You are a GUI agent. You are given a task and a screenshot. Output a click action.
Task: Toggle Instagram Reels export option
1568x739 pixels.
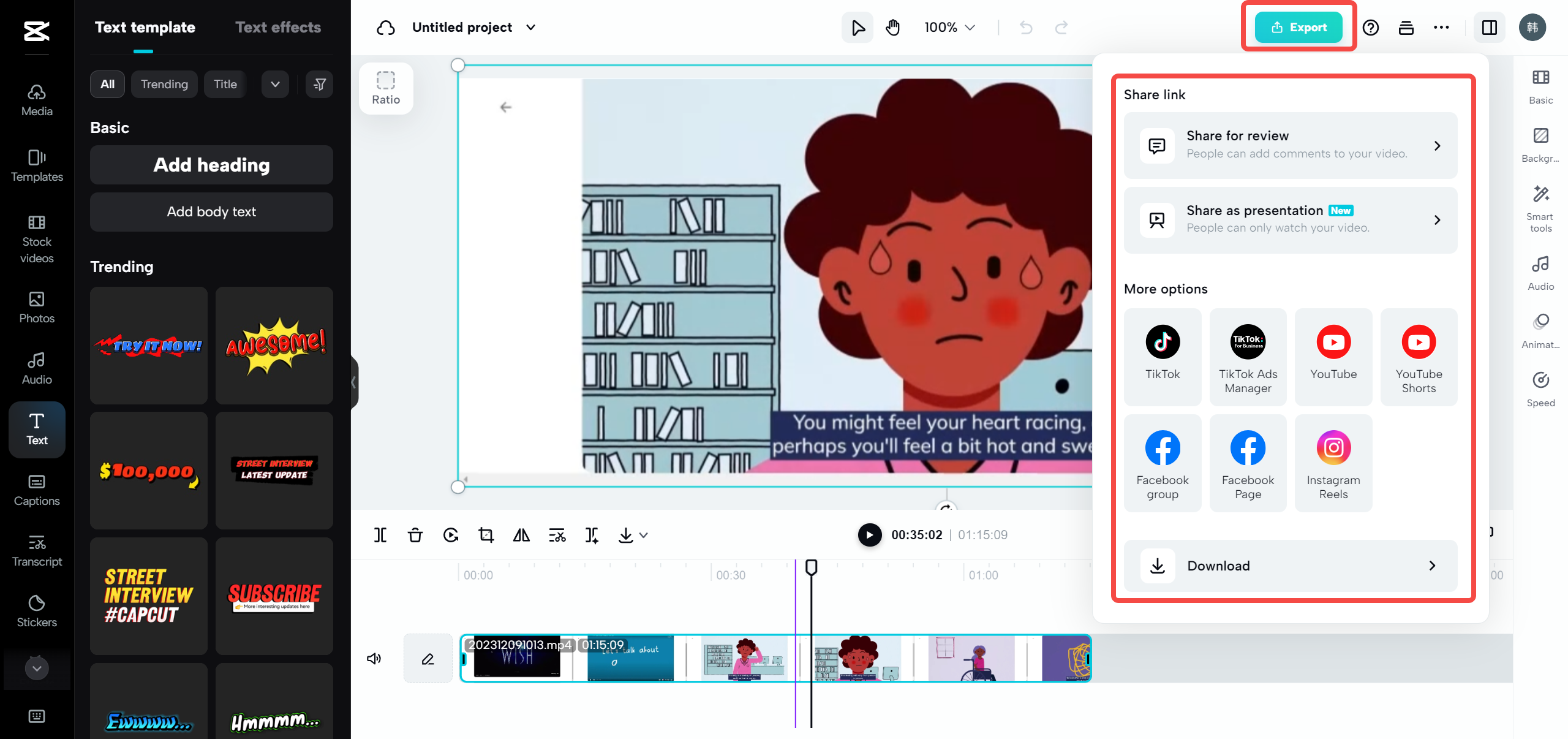(x=1333, y=462)
